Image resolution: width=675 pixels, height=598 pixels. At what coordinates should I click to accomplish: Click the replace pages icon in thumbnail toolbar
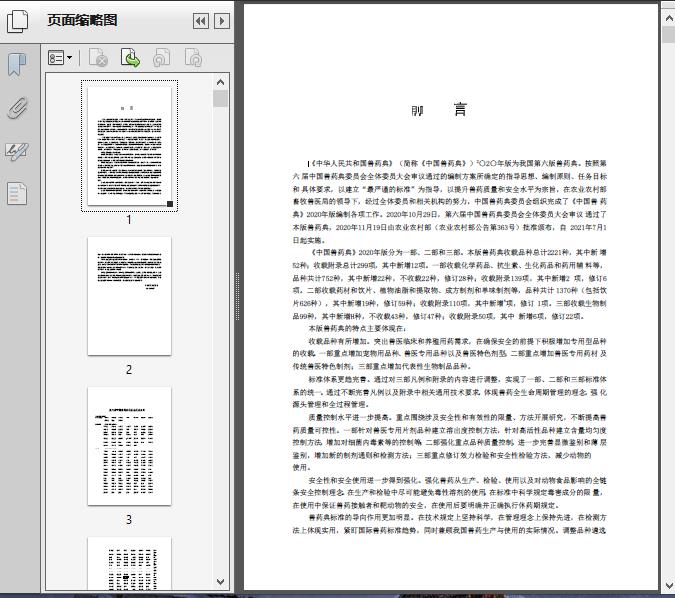193,58
